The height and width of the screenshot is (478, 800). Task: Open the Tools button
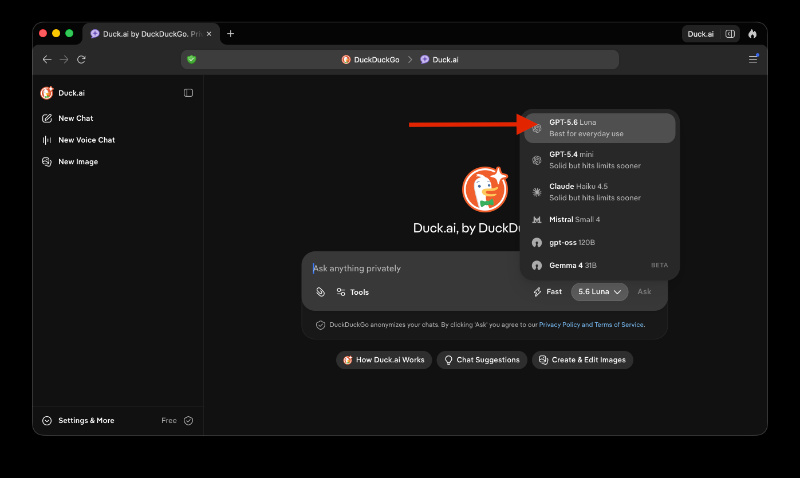point(353,292)
